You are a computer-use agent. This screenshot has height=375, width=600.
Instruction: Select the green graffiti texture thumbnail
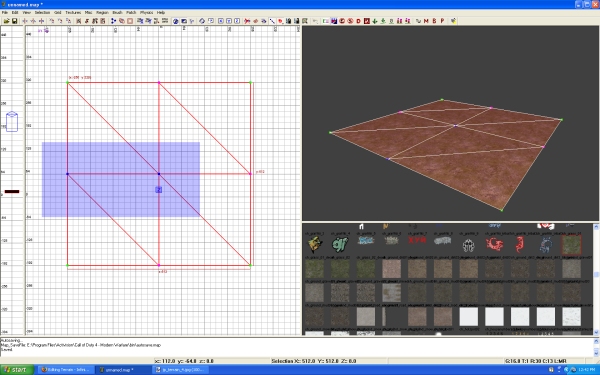click(340, 245)
